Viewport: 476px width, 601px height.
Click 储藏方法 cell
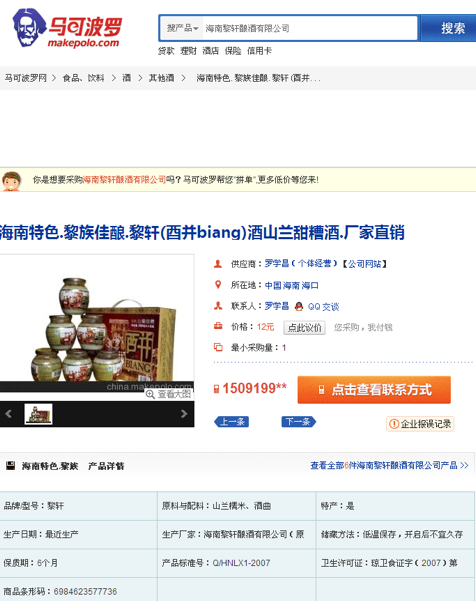[x=396, y=534]
